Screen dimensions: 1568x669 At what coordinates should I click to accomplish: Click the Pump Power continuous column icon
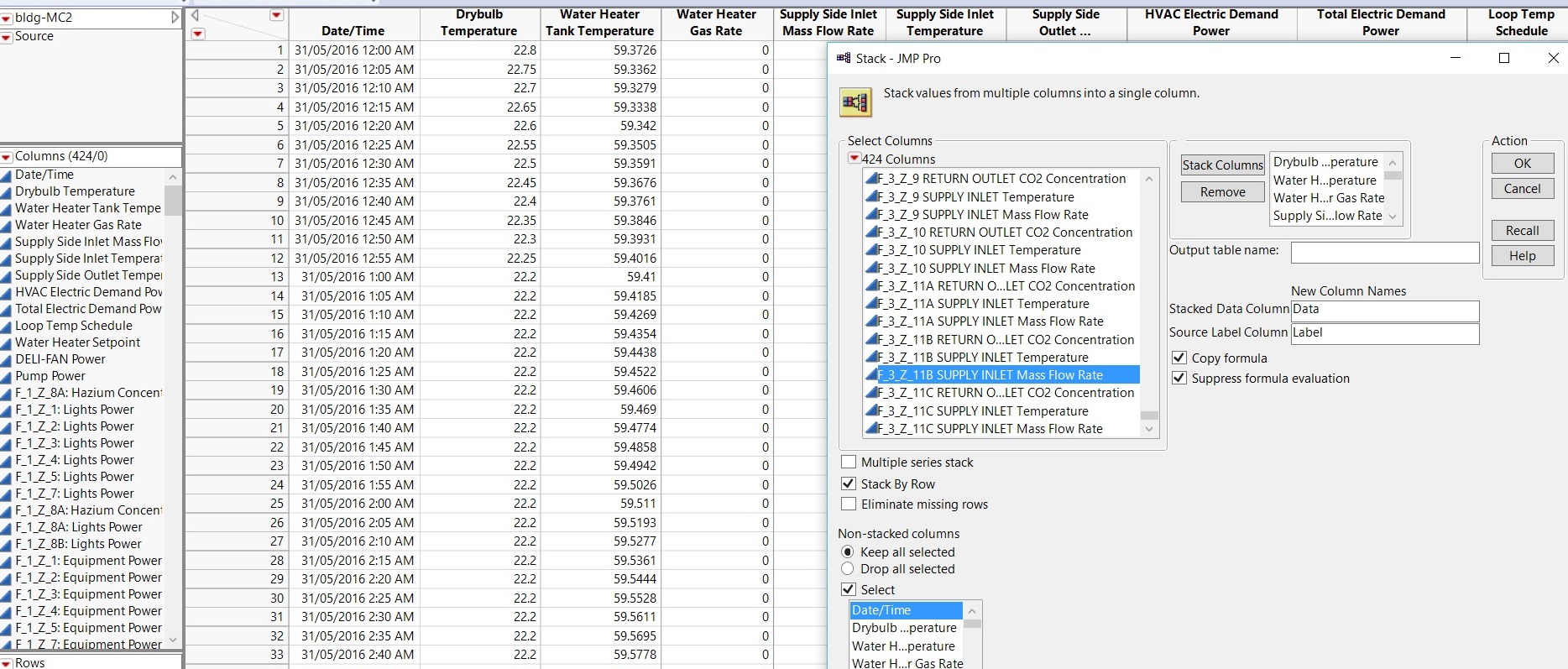point(7,376)
